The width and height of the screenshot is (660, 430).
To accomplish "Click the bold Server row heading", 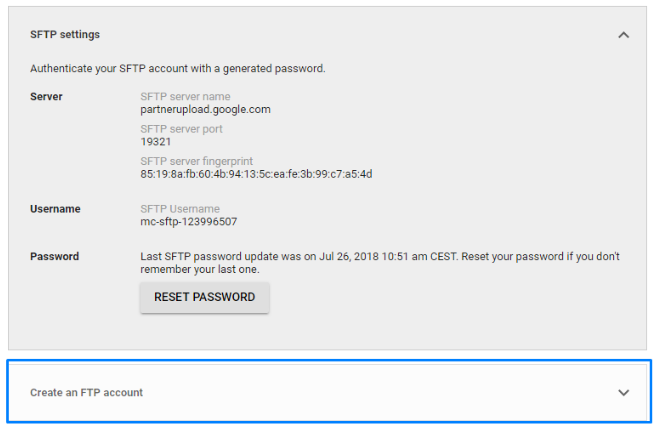I will pyautogui.click(x=46, y=97).
